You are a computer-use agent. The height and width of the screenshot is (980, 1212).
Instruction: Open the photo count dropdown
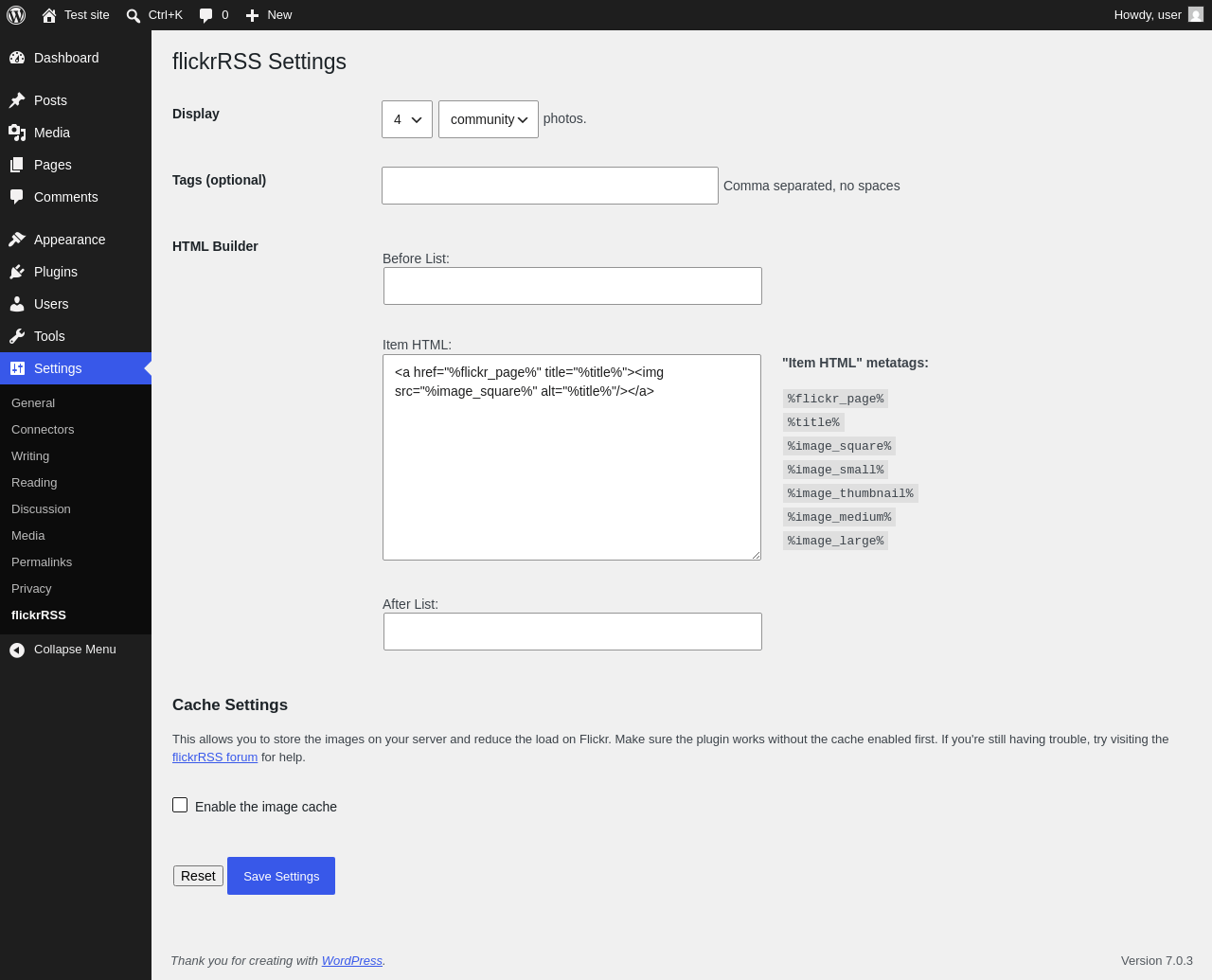coord(407,119)
